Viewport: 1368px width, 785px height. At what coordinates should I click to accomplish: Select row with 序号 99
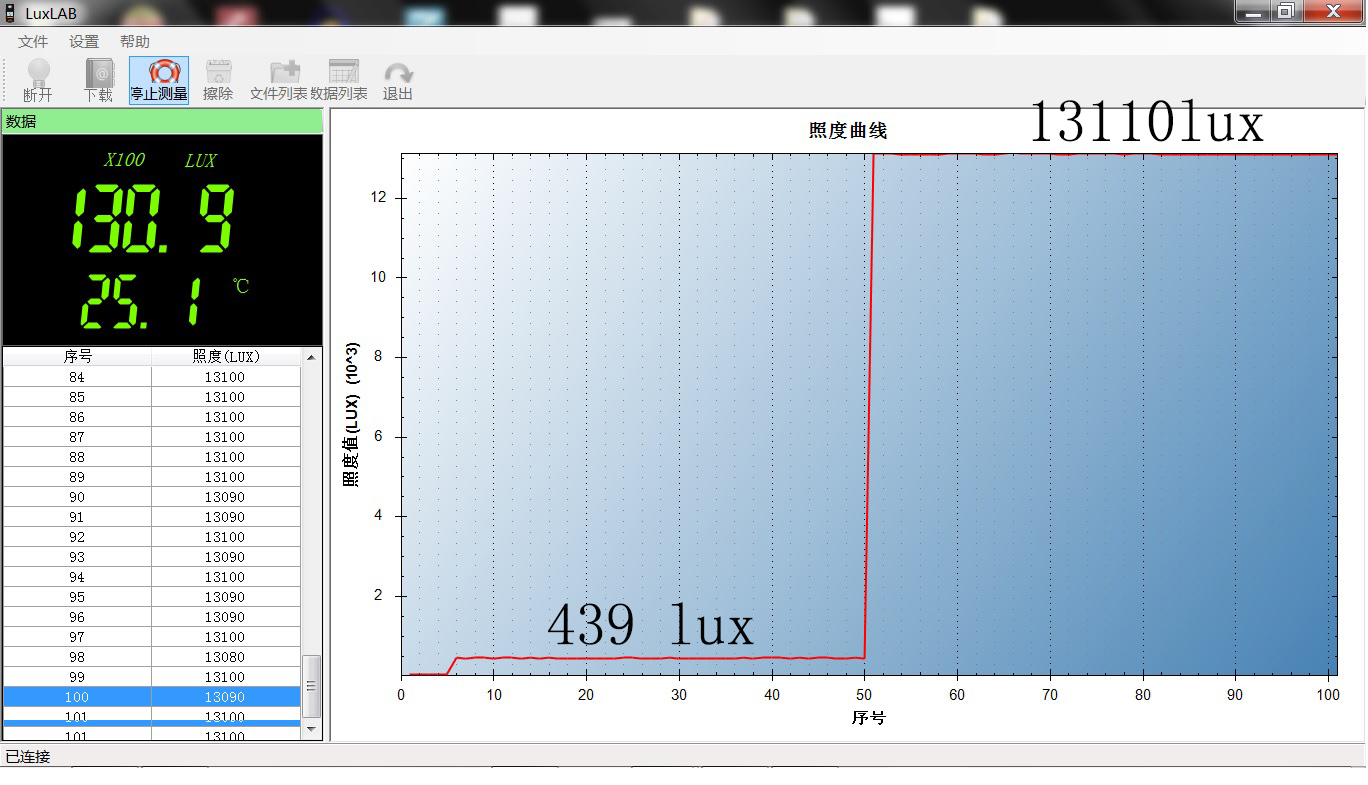pos(152,677)
